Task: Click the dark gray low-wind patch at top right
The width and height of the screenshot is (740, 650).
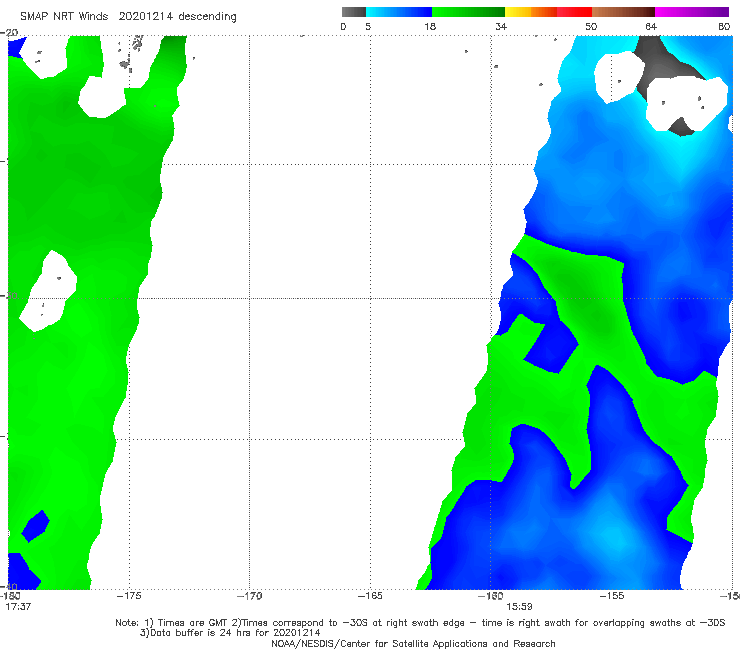Action: click(658, 61)
